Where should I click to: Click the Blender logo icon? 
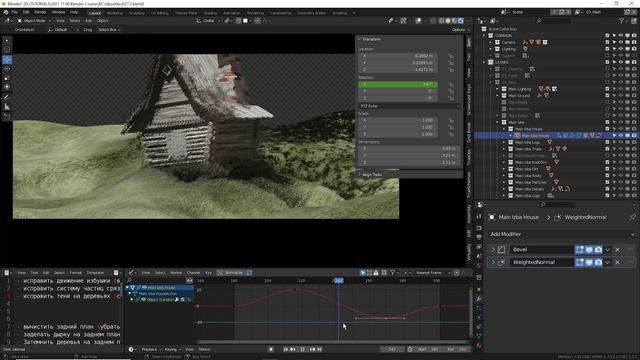click(6, 13)
